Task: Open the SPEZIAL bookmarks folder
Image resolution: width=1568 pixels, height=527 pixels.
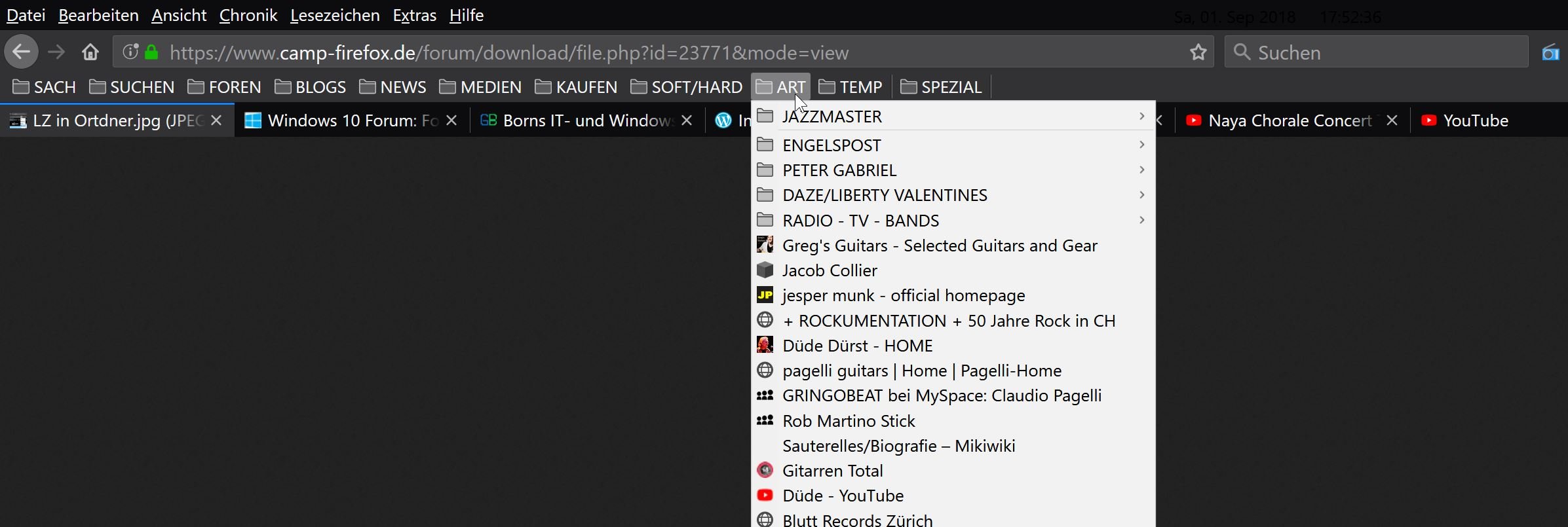Action: click(x=942, y=87)
